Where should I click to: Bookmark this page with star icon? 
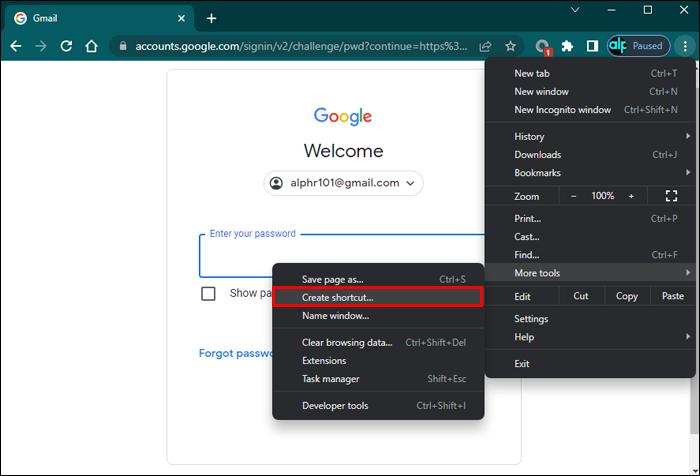510,46
